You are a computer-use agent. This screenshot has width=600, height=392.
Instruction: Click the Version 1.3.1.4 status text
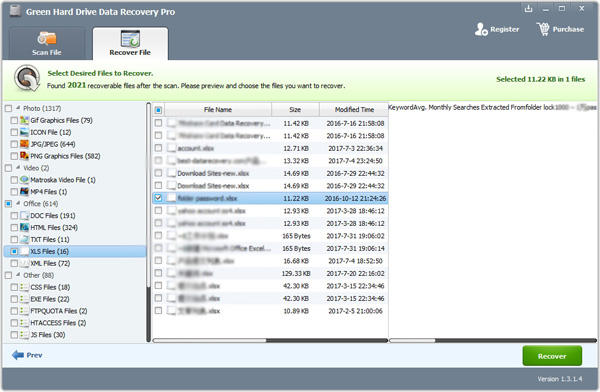(x=559, y=379)
